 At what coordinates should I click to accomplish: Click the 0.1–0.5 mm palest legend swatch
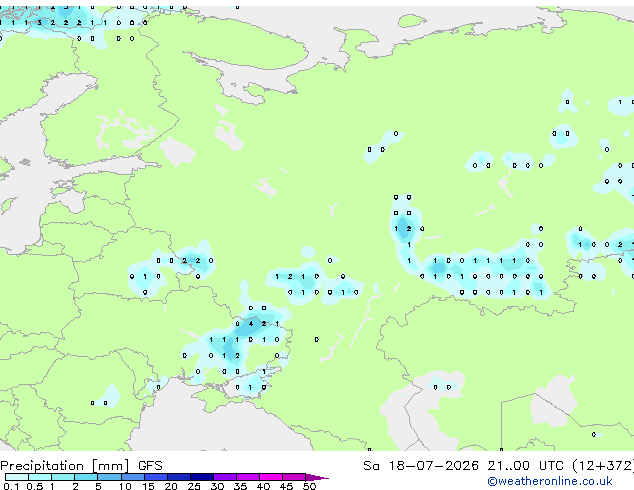(17, 477)
